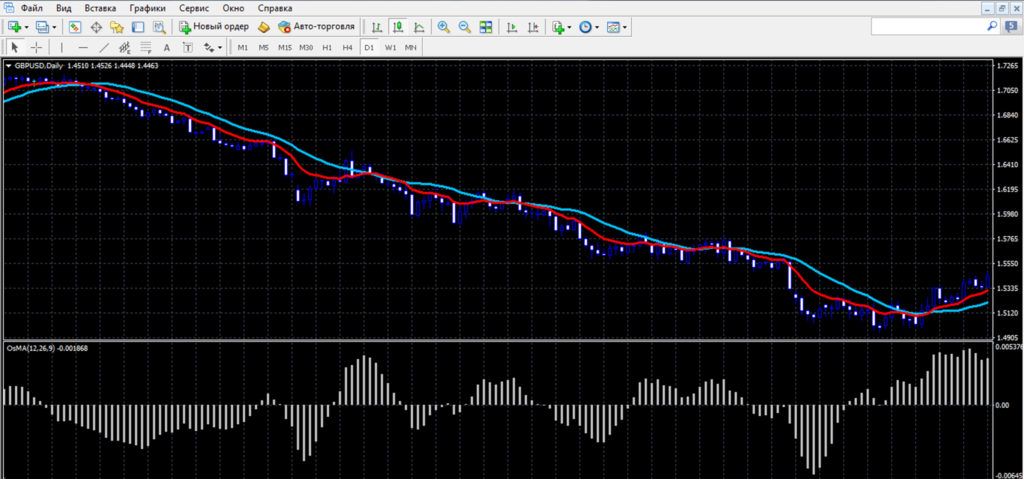Click the Новый ордер button

214,27
